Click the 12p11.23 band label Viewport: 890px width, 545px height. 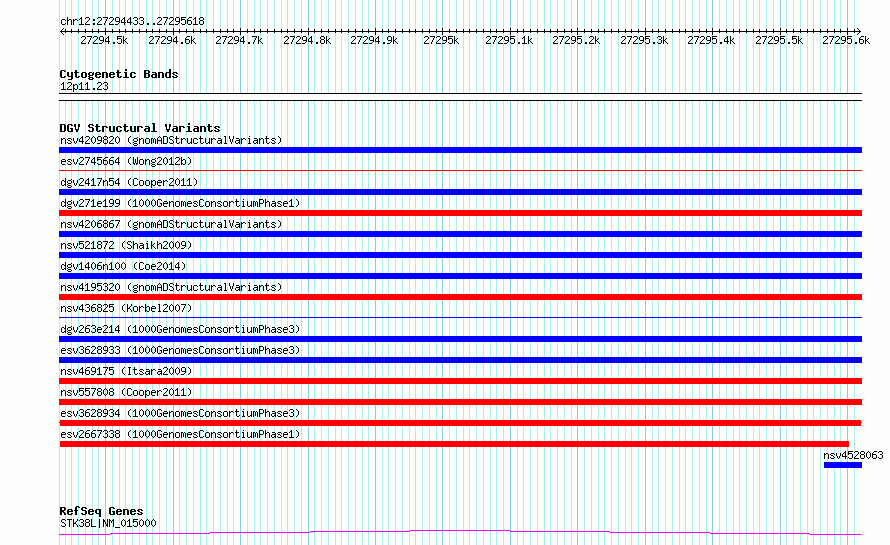pos(84,86)
